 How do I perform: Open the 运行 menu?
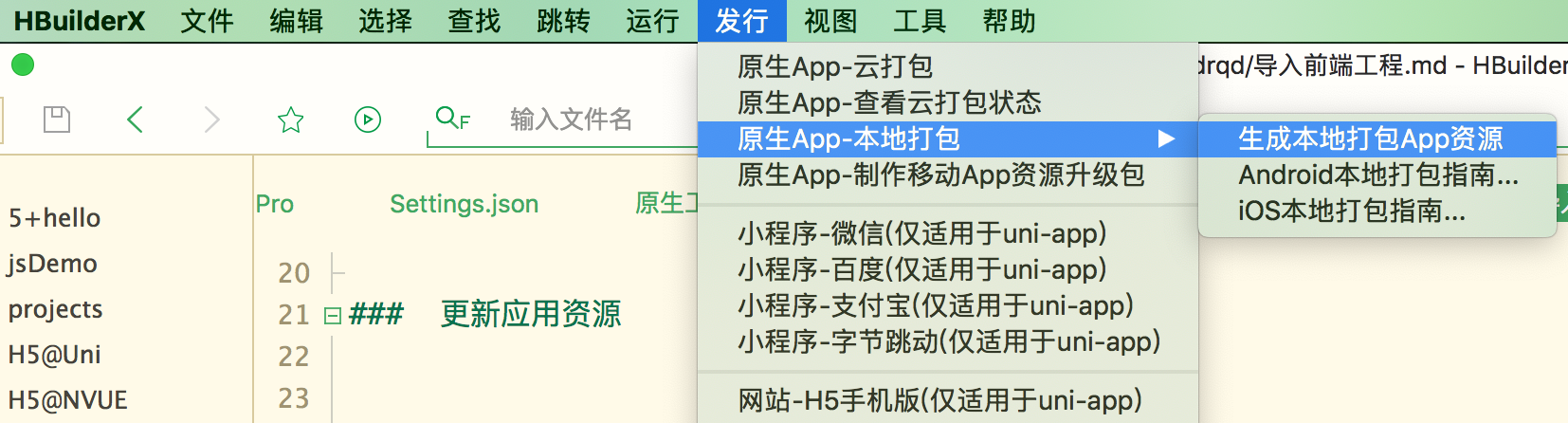(x=652, y=21)
